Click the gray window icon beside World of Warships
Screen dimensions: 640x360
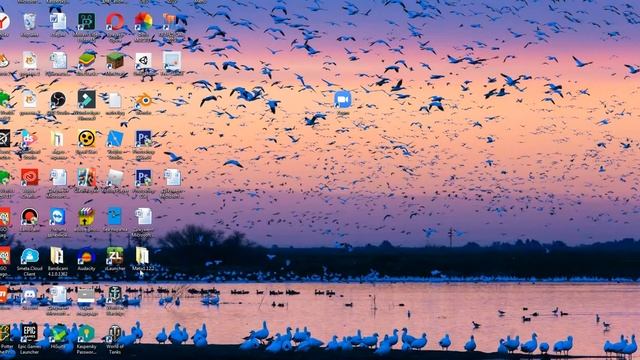pos(86,295)
